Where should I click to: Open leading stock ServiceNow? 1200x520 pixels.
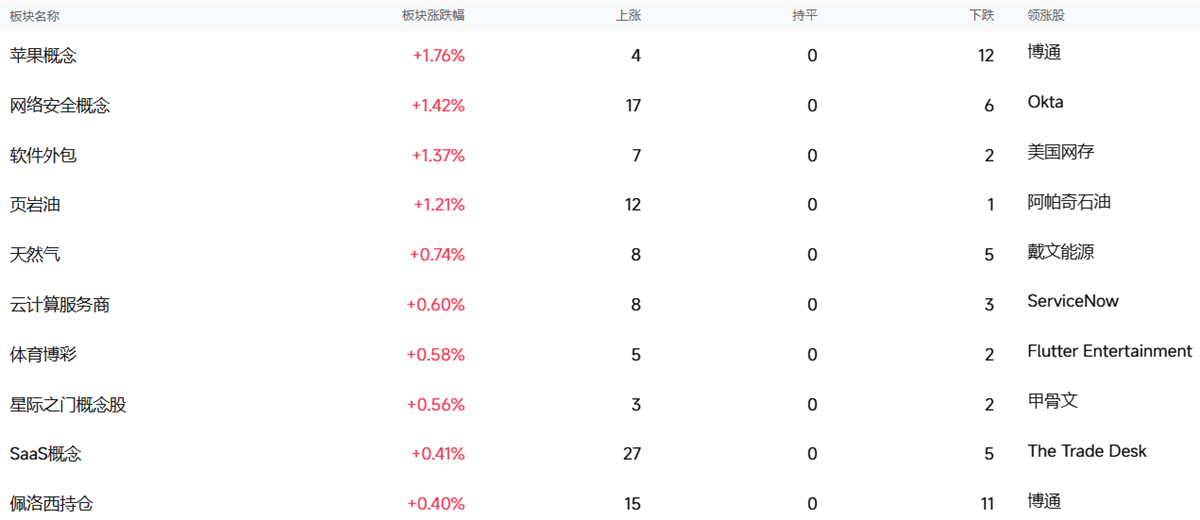[1073, 301]
